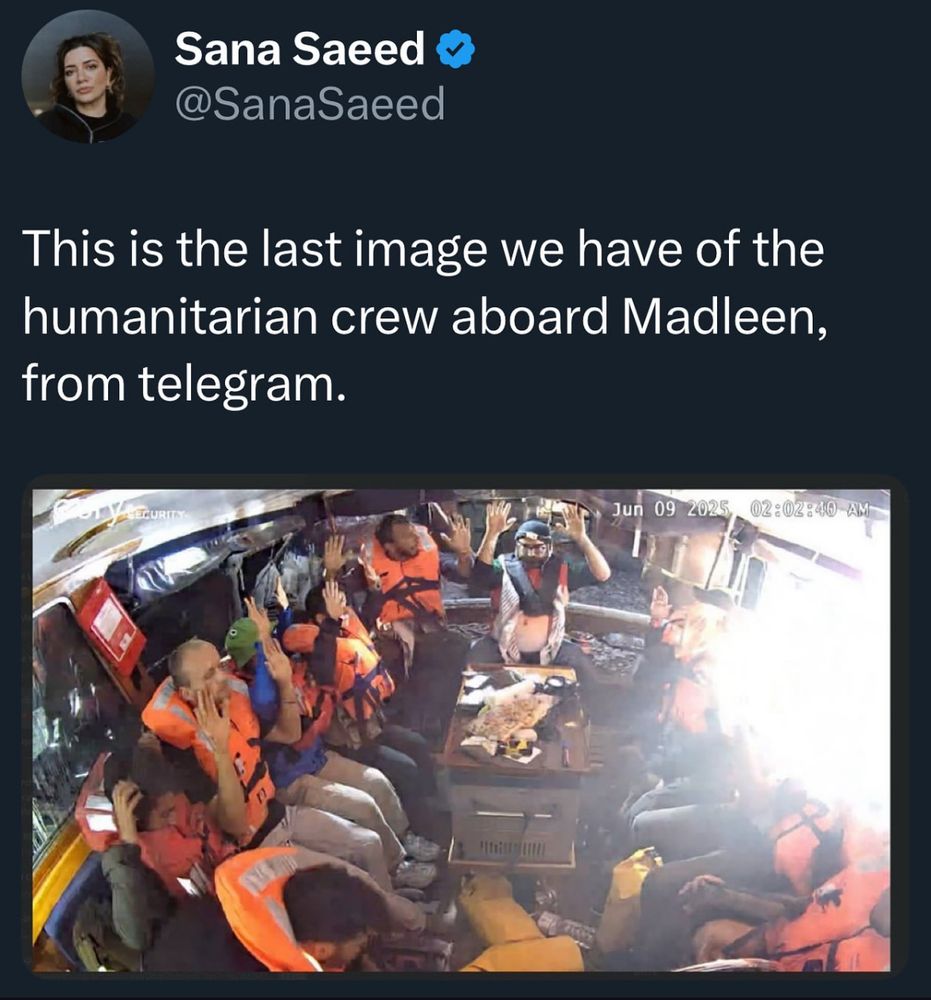The height and width of the screenshot is (1000, 931).
Task: Click the wooden table in photo center
Action: click(x=515, y=717)
